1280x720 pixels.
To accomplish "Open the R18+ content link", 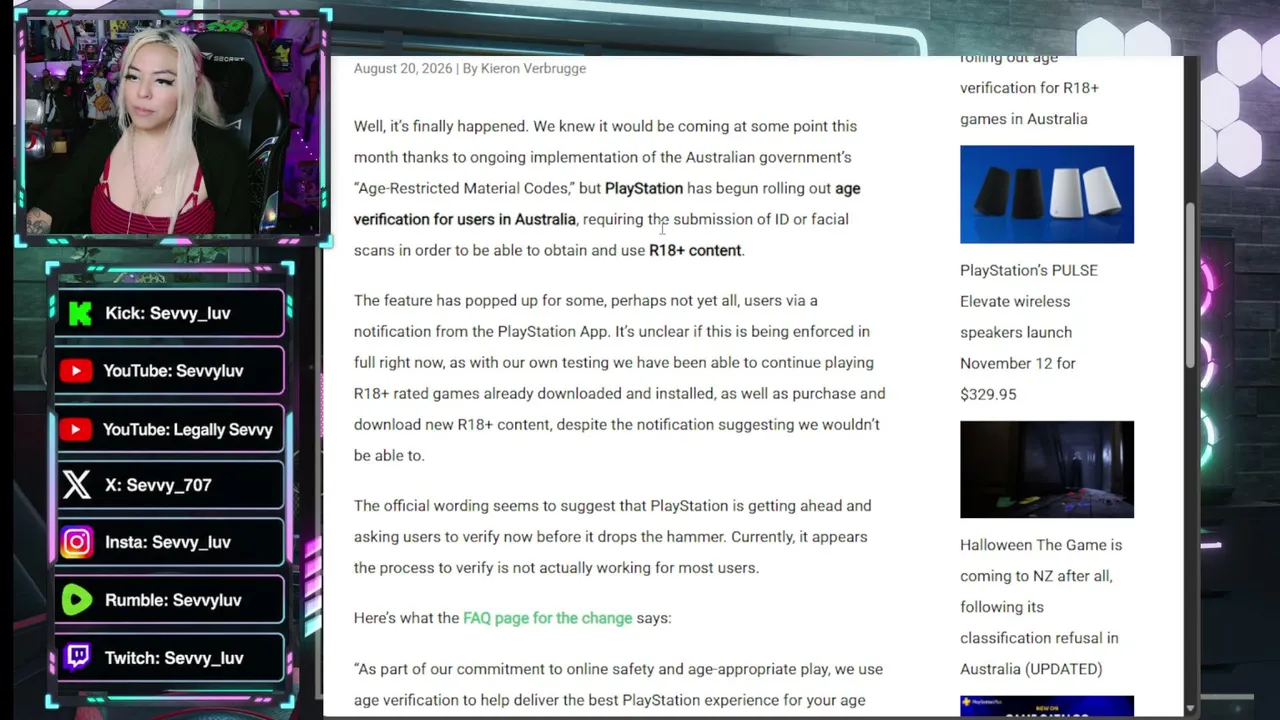I will click(x=695, y=250).
